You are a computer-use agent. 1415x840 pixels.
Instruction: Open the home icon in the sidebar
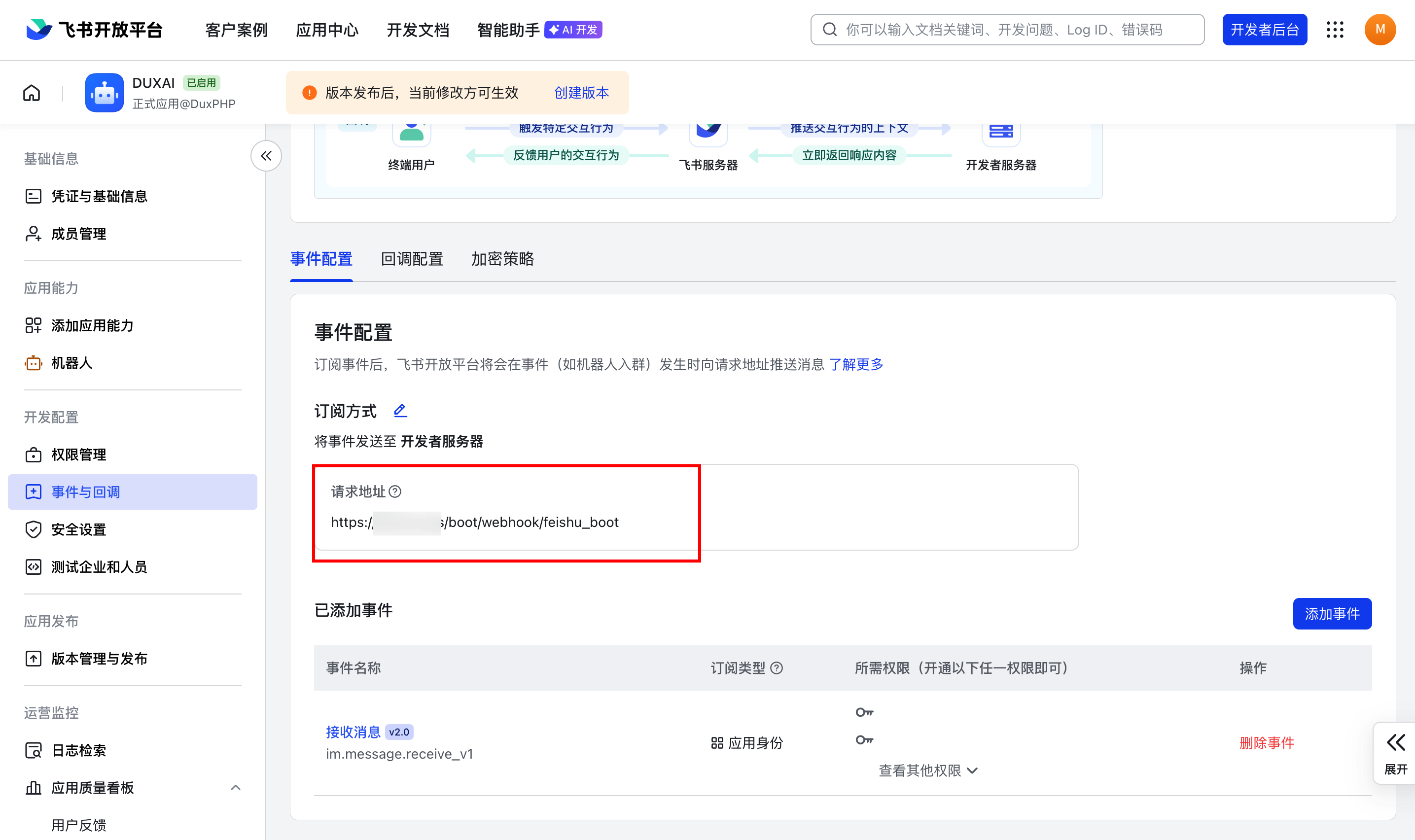[x=32, y=92]
